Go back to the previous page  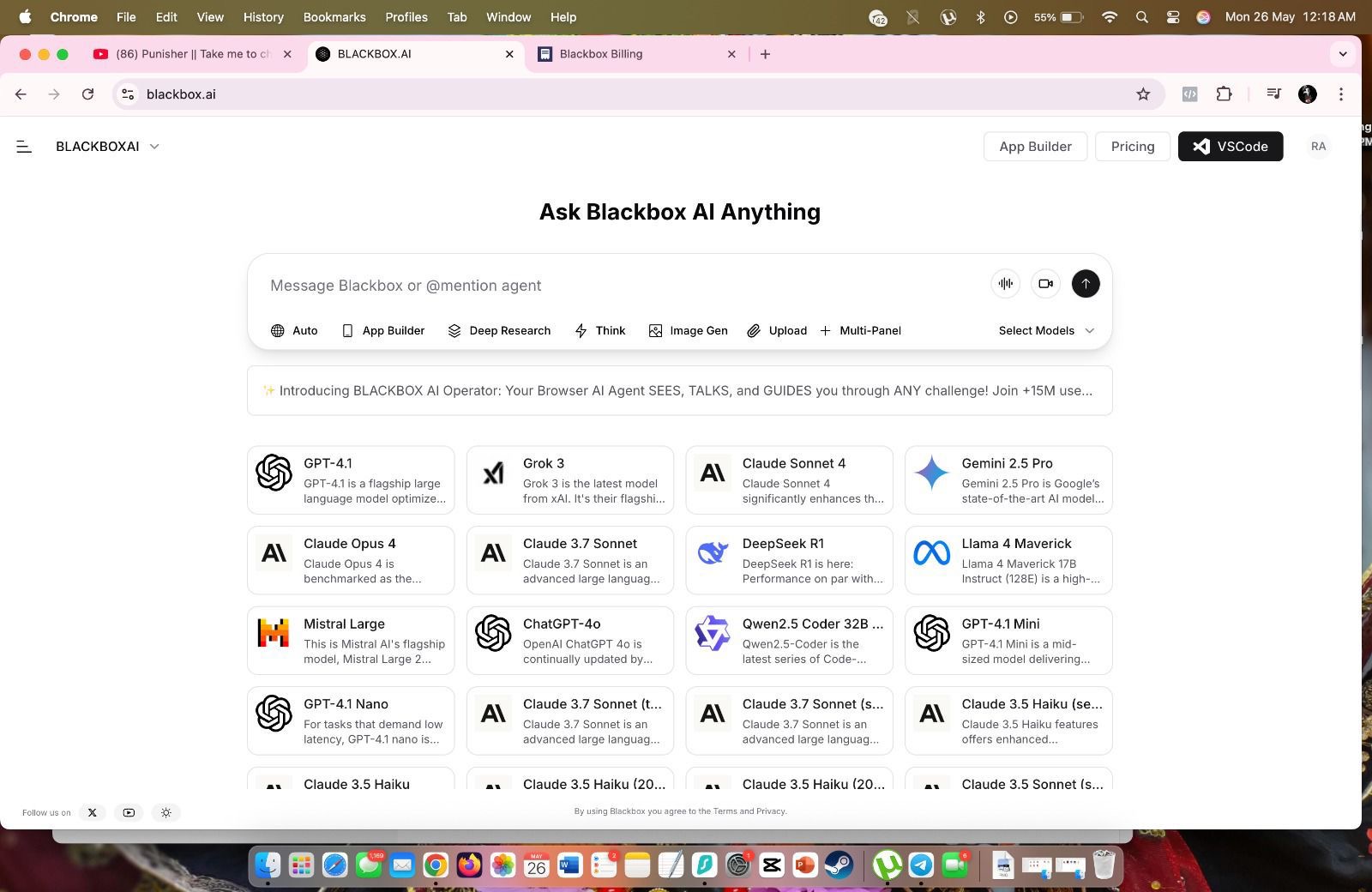tap(21, 94)
